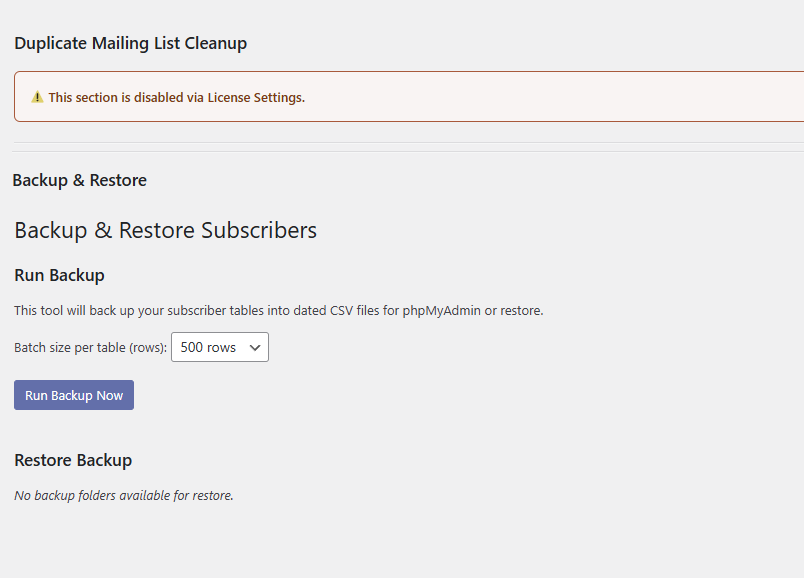The height and width of the screenshot is (578, 804).
Task: Click the warning icon in the disabled notice
Action: tap(37, 97)
